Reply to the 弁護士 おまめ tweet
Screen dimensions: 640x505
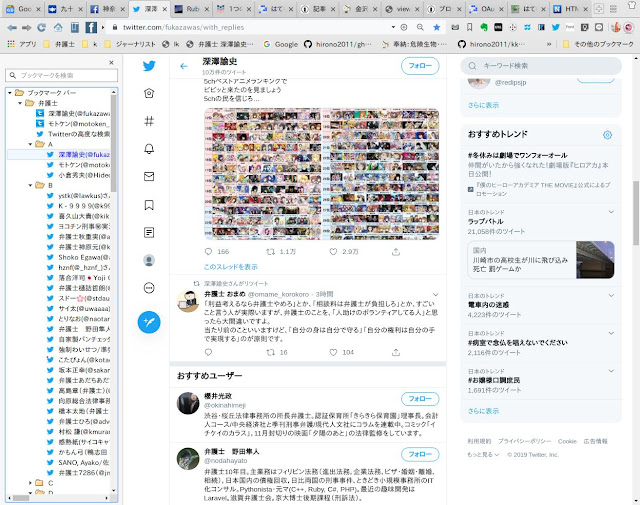[209, 352]
